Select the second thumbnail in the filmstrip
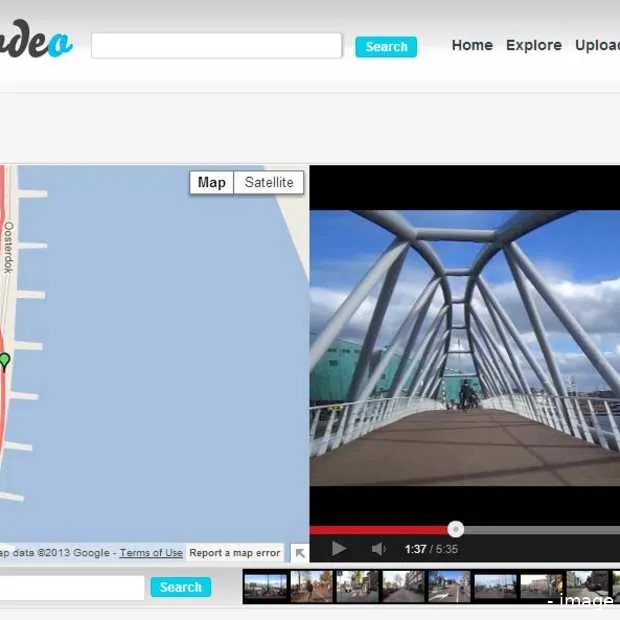Screen dimensions: 620x620 [x=311, y=586]
